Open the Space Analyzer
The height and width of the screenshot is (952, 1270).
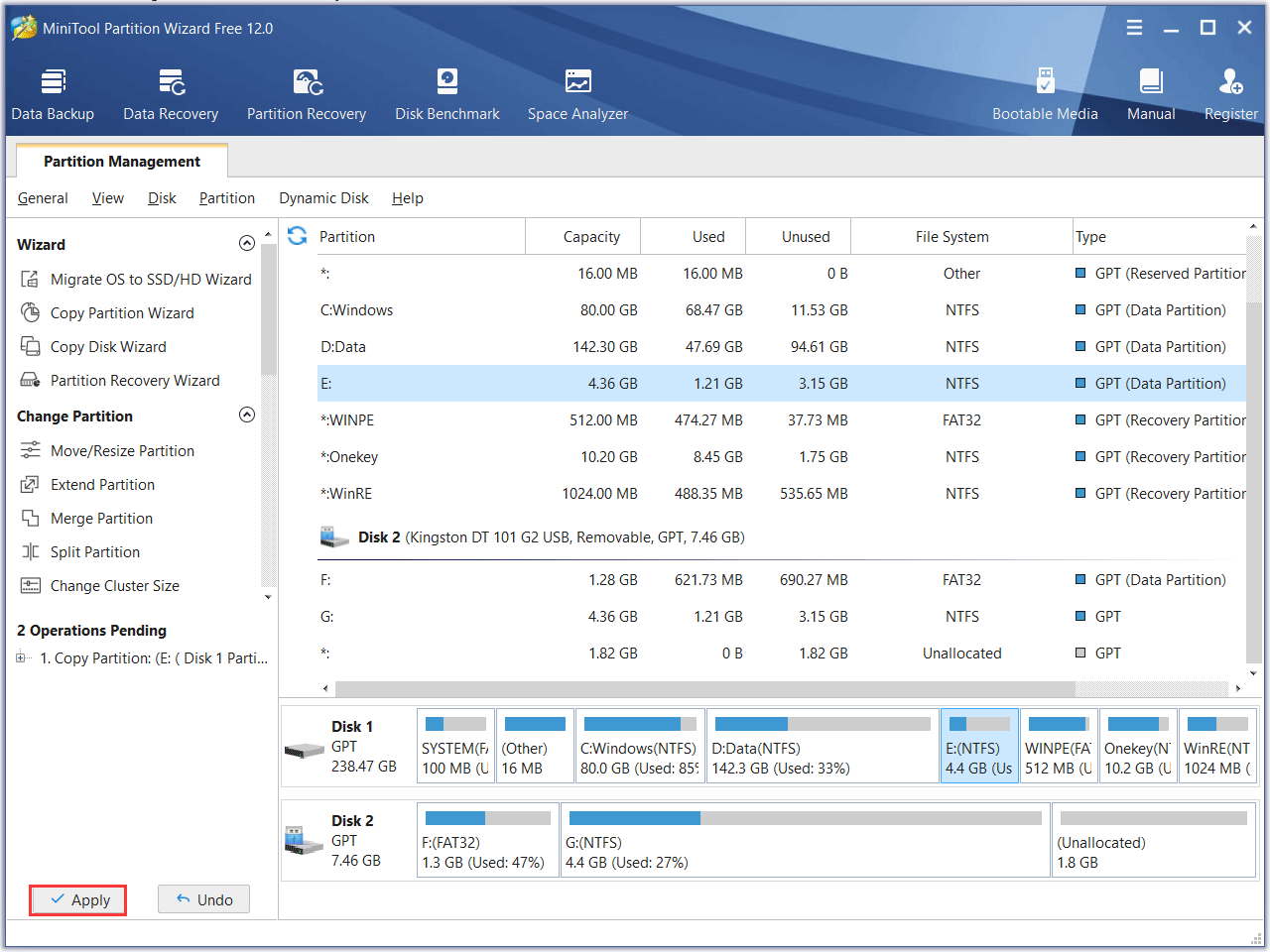577,95
